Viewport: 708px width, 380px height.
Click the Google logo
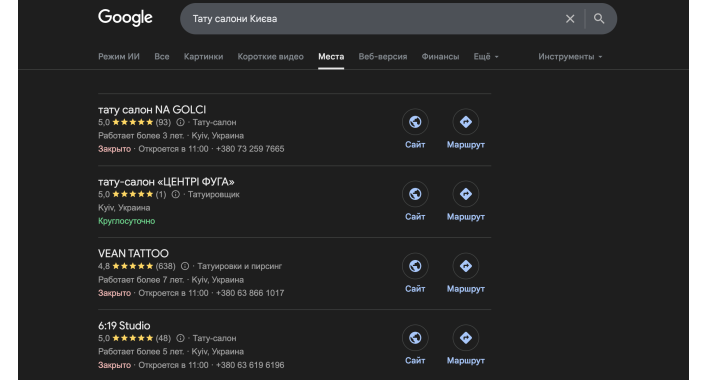pos(125,18)
